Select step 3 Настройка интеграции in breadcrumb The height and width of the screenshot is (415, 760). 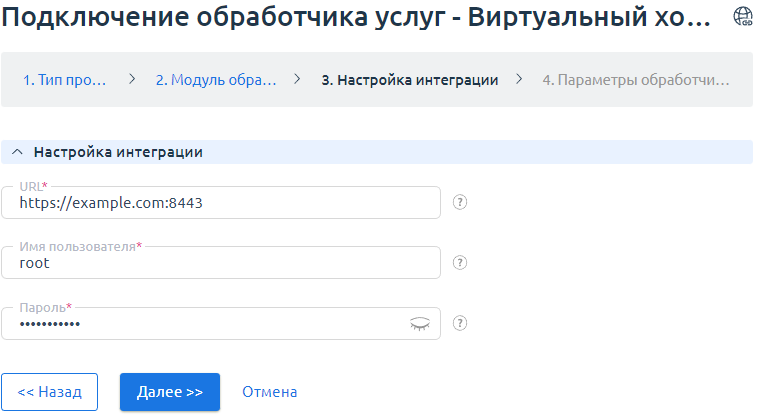point(410,80)
